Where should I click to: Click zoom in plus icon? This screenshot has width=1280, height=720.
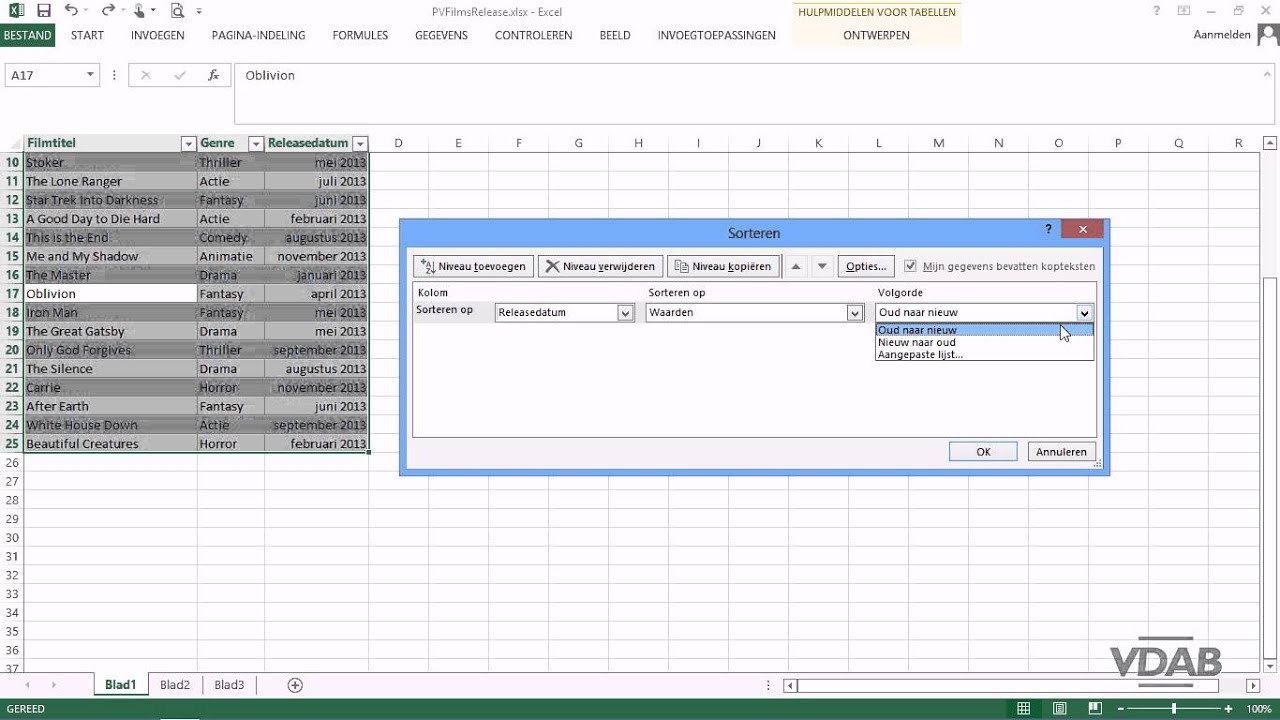point(1228,709)
